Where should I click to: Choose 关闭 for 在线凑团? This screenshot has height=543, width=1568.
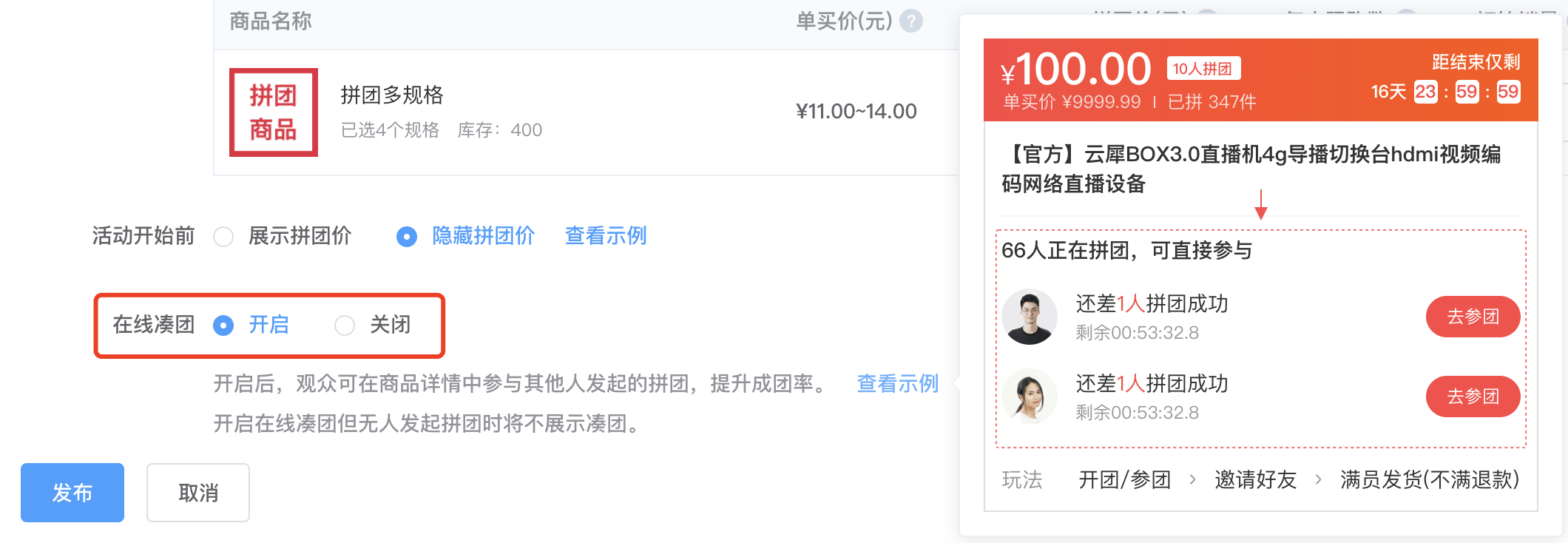(x=345, y=326)
